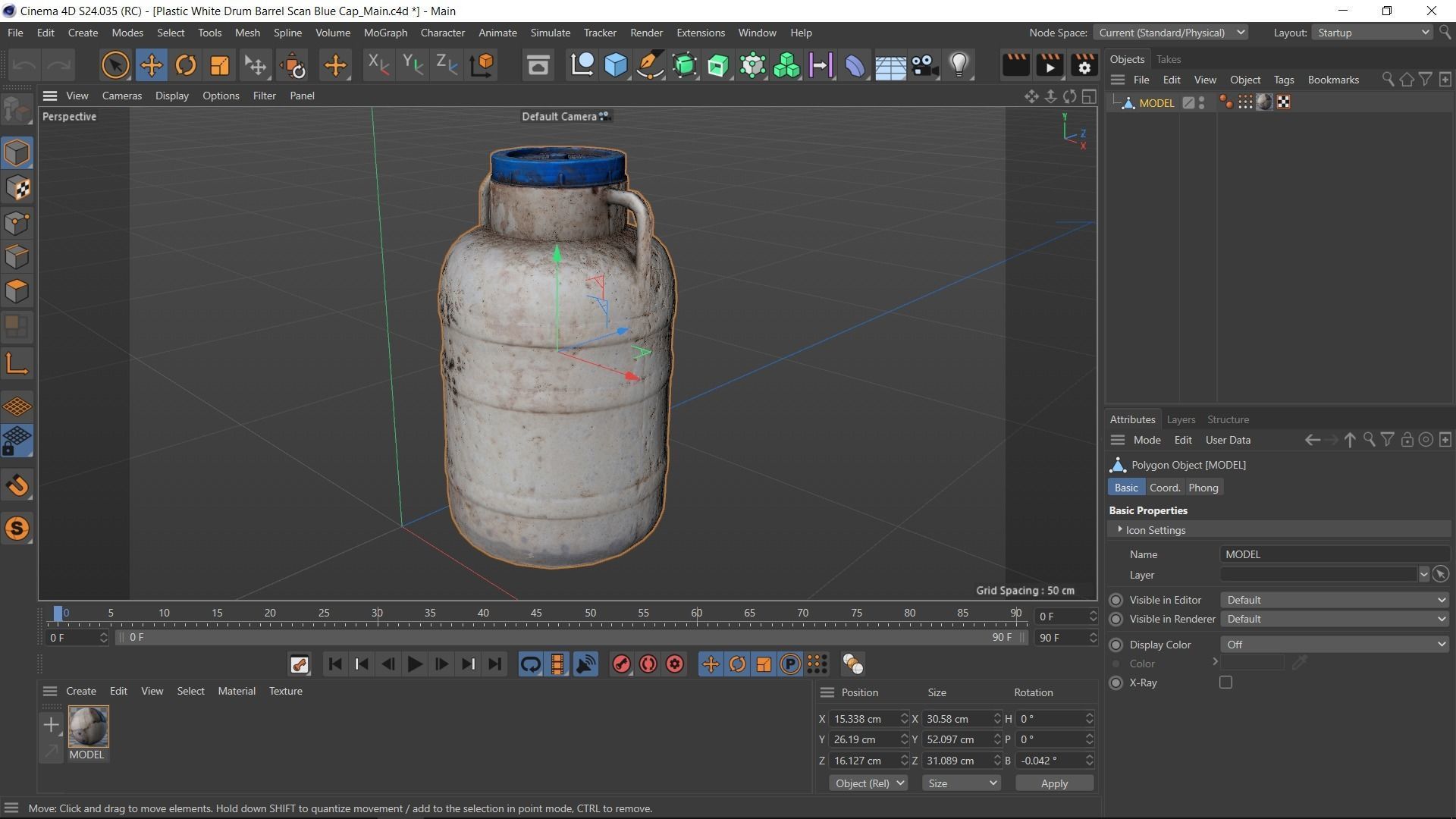The image size is (1456, 819).
Task: Open the Layer field dropdown arrow
Action: point(1423,575)
